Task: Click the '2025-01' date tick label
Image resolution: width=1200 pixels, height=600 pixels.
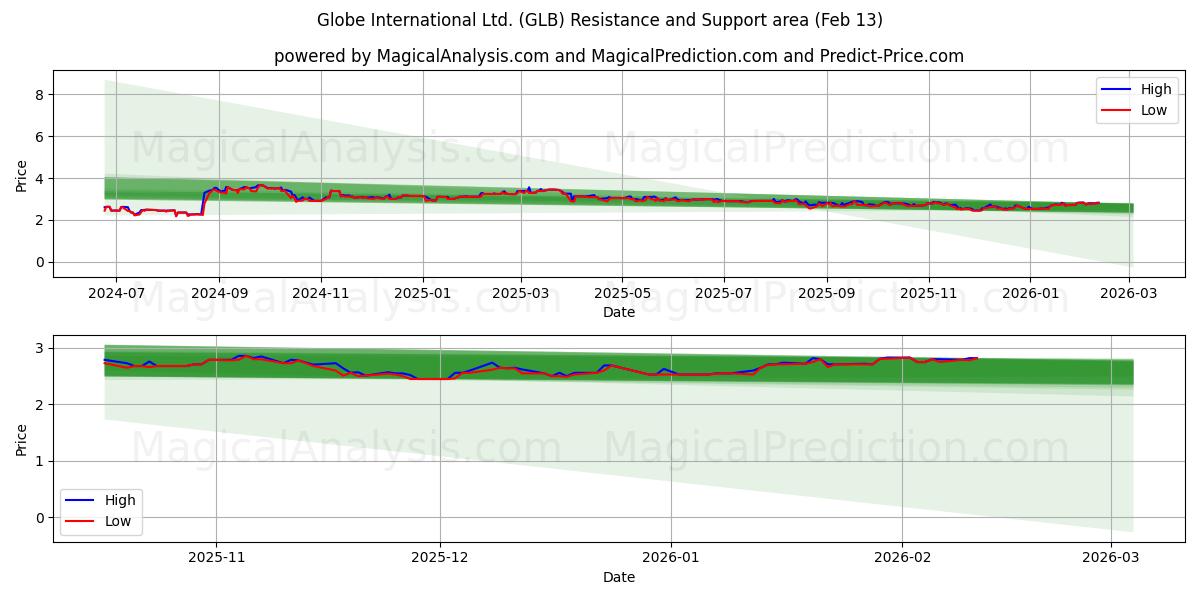Action: [423, 294]
